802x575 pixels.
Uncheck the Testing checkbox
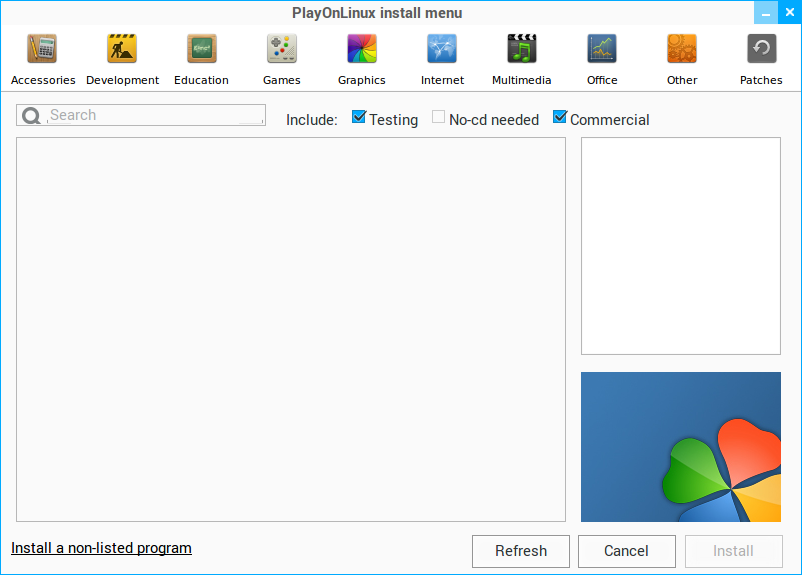359,117
